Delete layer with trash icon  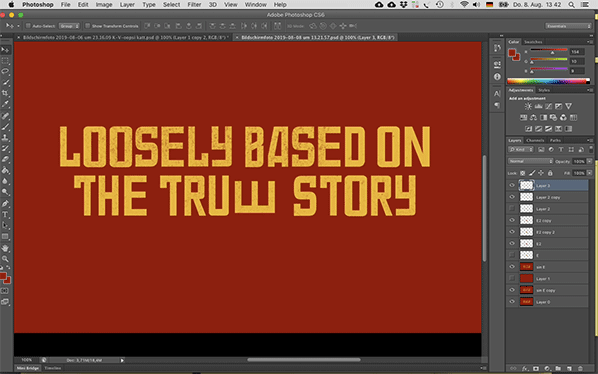pyautogui.click(x=580, y=369)
